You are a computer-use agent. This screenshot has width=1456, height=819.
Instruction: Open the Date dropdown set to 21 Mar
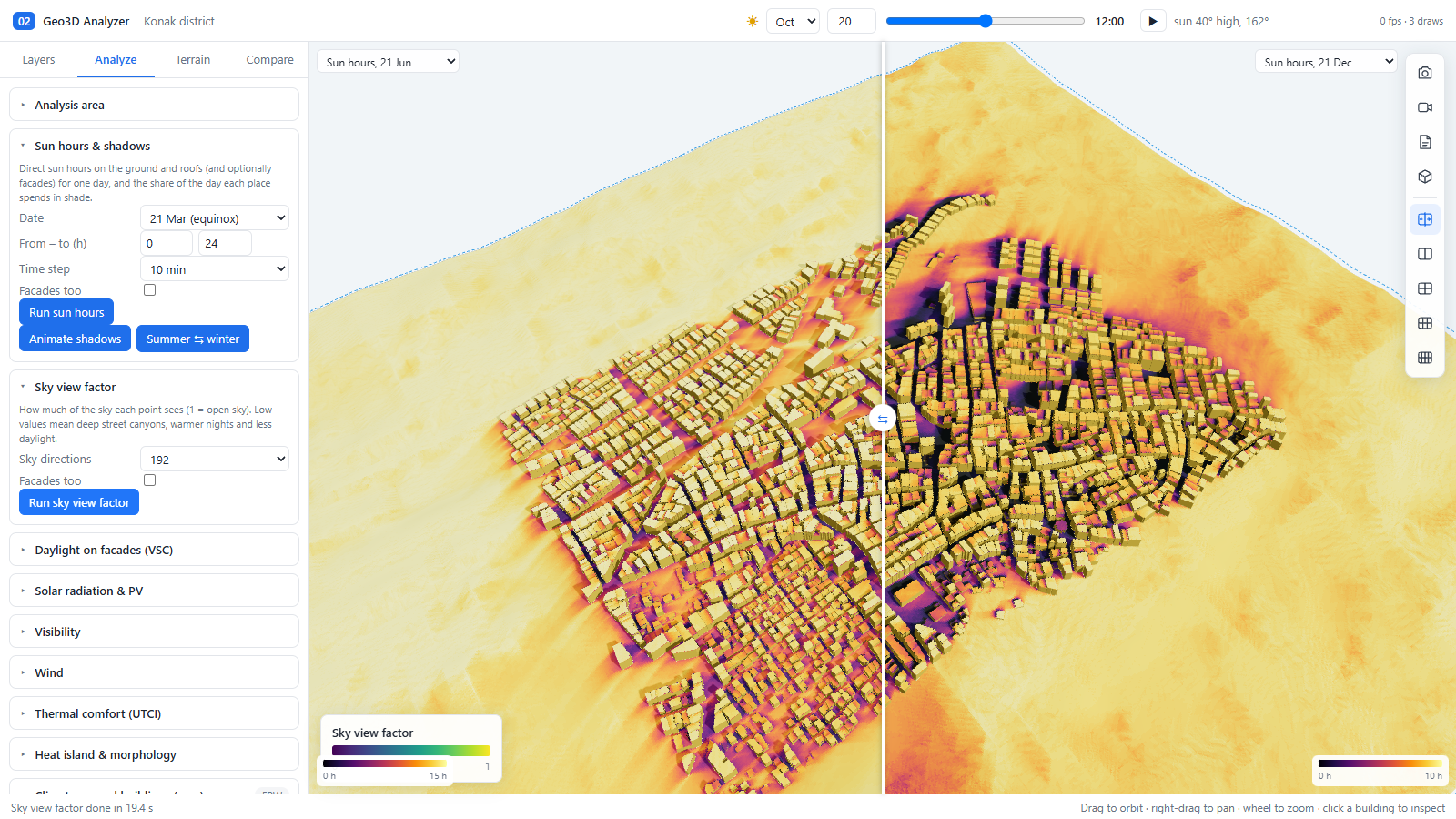click(215, 218)
